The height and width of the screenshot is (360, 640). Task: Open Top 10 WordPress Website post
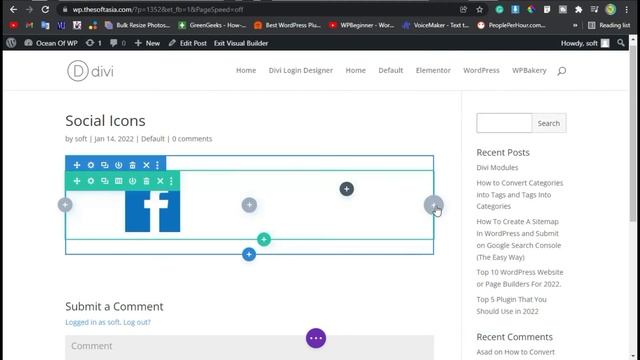tap(520, 278)
